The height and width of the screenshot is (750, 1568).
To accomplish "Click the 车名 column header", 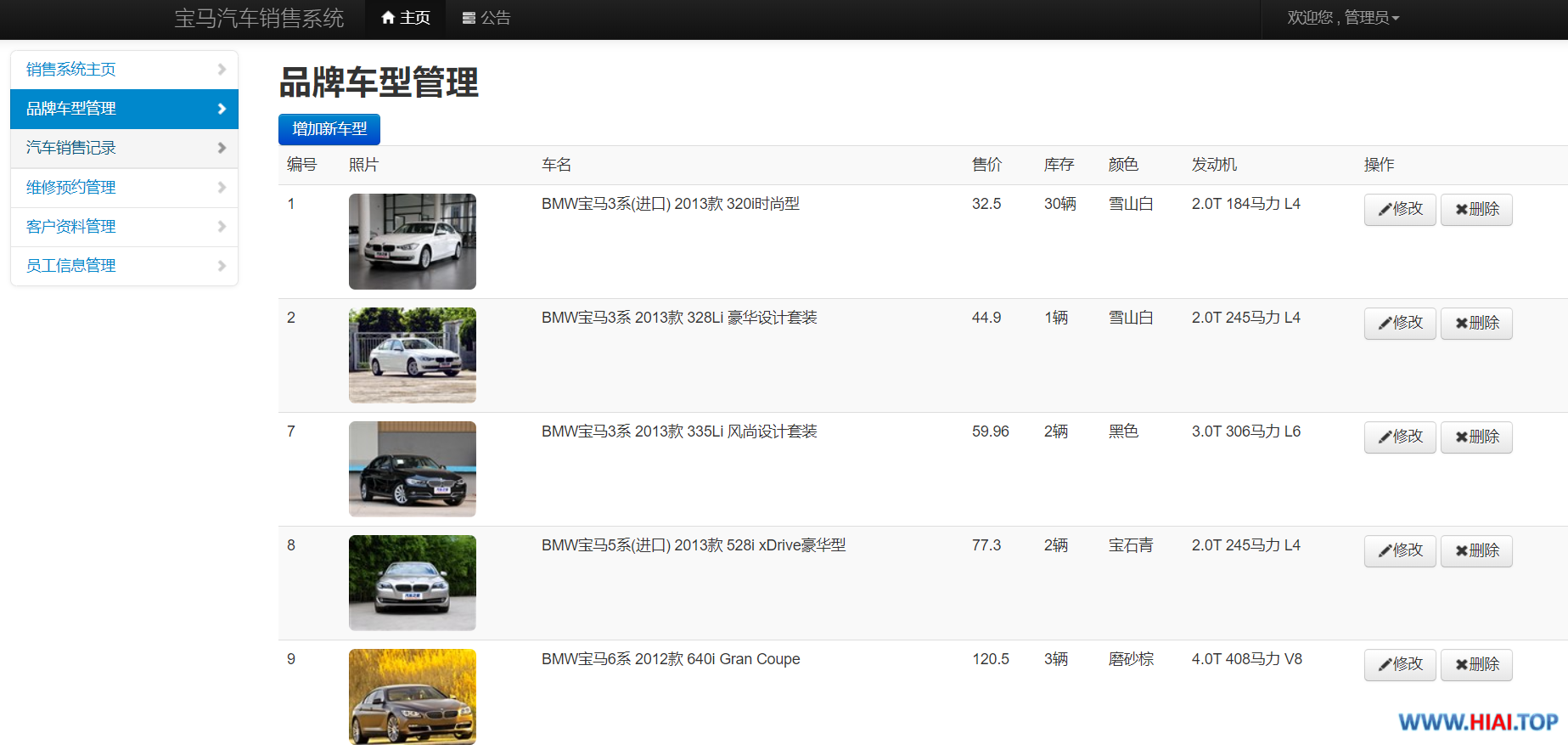I will pos(556,165).
